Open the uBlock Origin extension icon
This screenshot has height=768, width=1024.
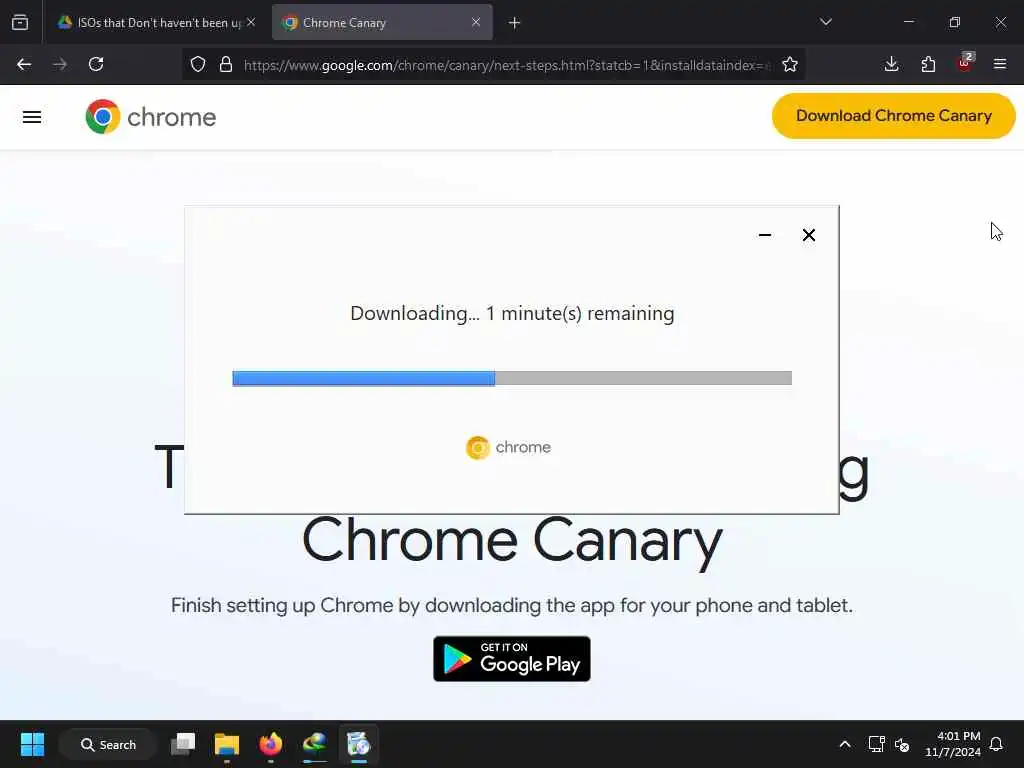[x=965, y=63]
